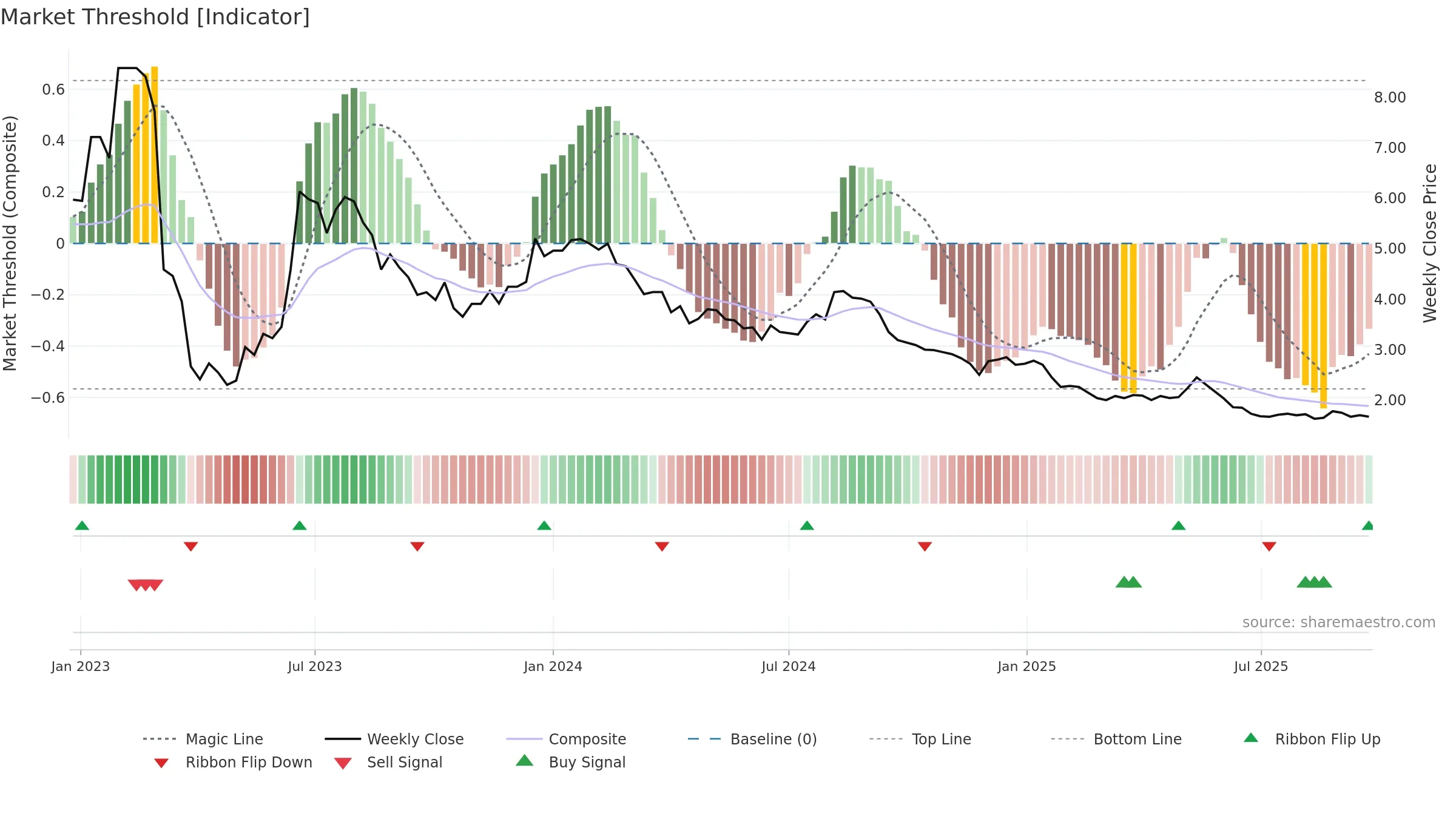Click the Jul 2023 x-axis label

tap(315, 667)
